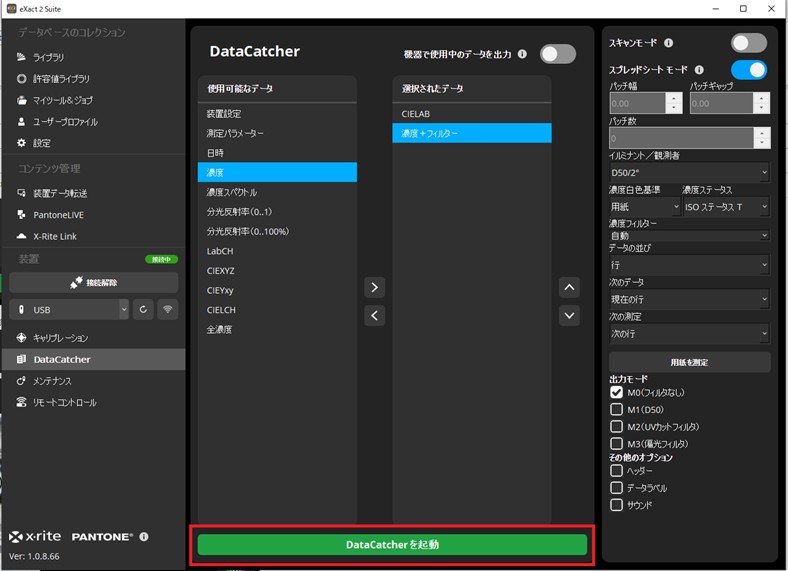788x571 pixels.
Task: Check the M1(D50) output mode
Action: pyautogui.click(x=616, y=409)
